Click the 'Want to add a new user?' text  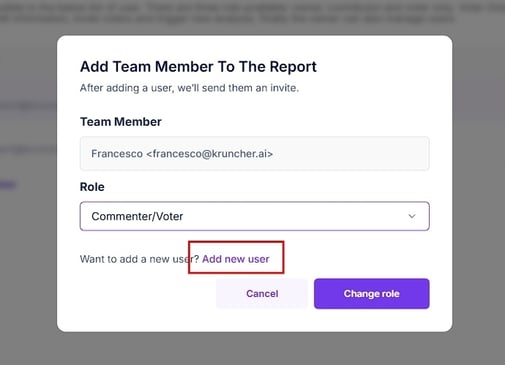coord(139,259)
